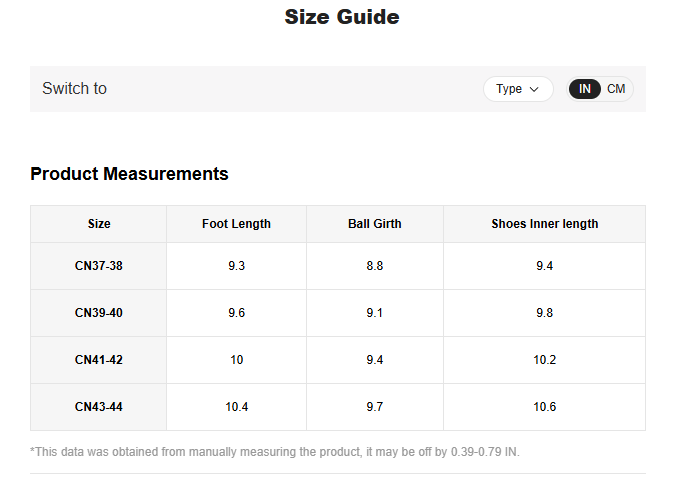The image size is (678, 479).
Task: Open the Type dropdown
Action: coord(517,89)
